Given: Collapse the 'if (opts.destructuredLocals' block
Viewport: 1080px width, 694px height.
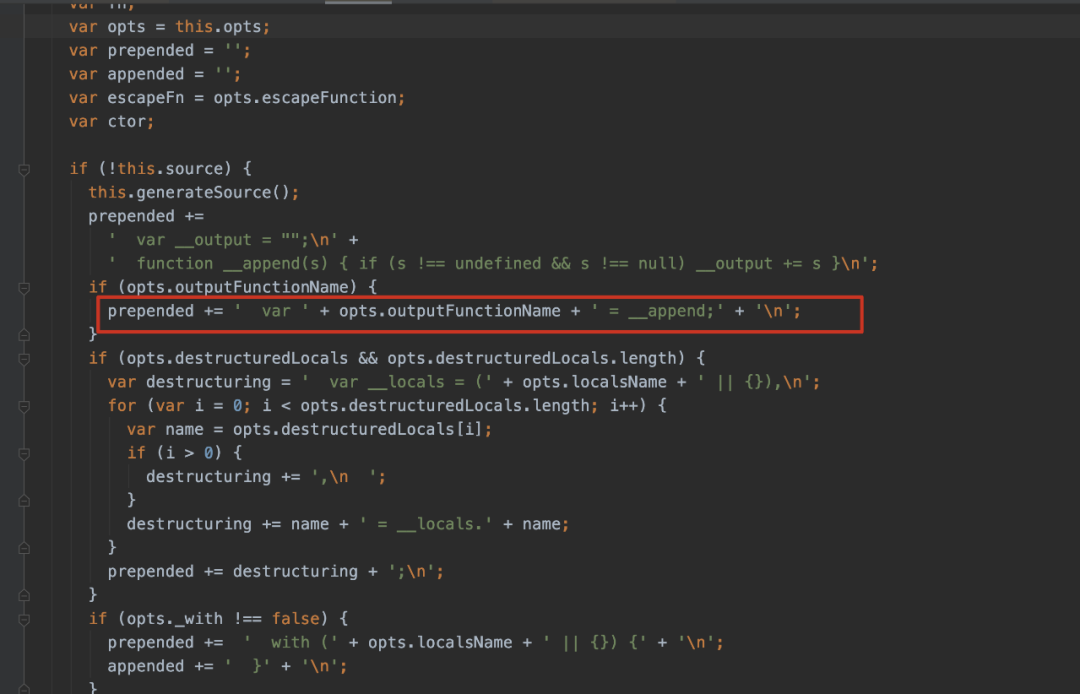Looking at the screenshot, I should click(x=24, y=359).
